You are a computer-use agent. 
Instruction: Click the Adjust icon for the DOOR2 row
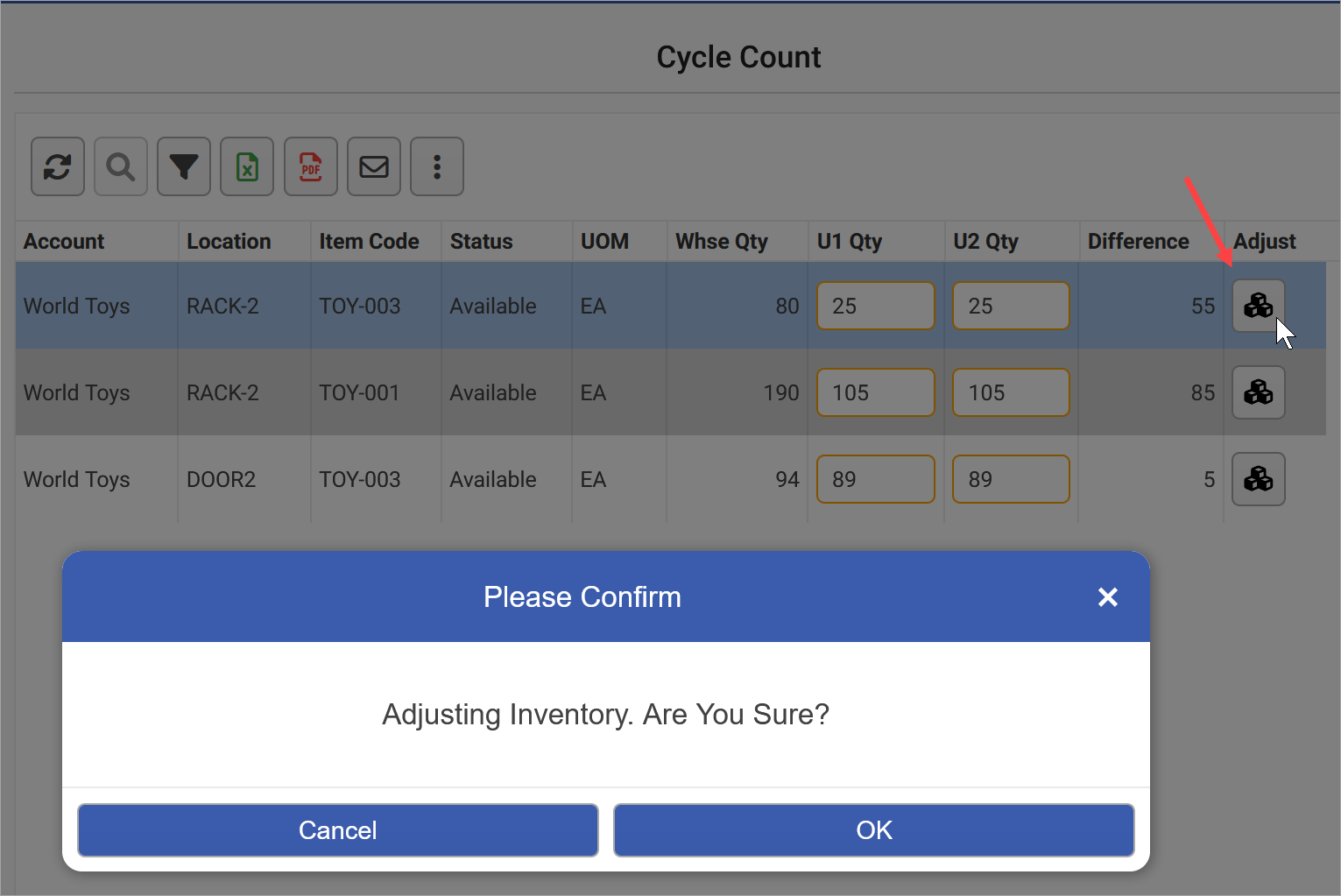(1259, 479)
